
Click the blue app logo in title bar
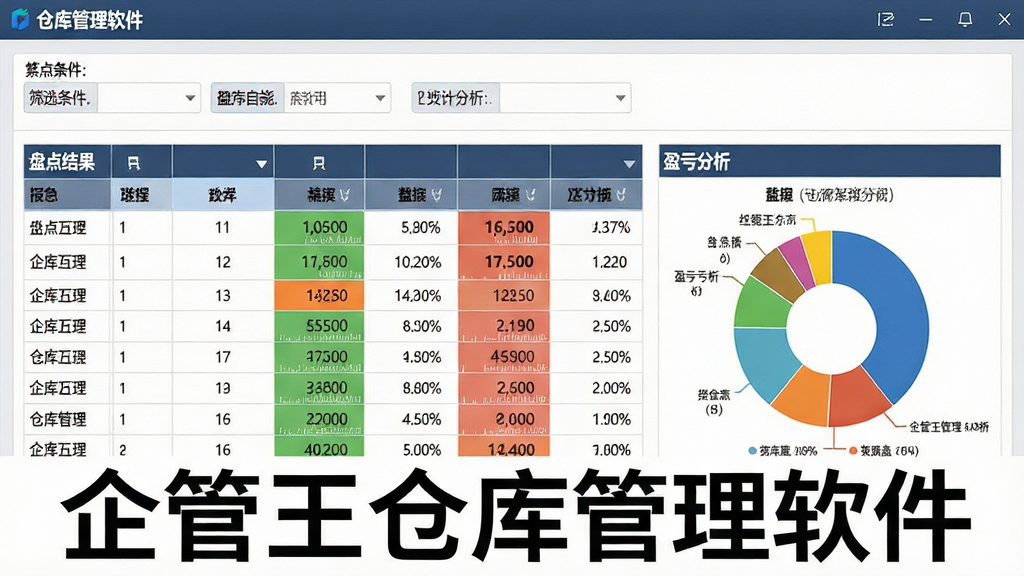20,20
